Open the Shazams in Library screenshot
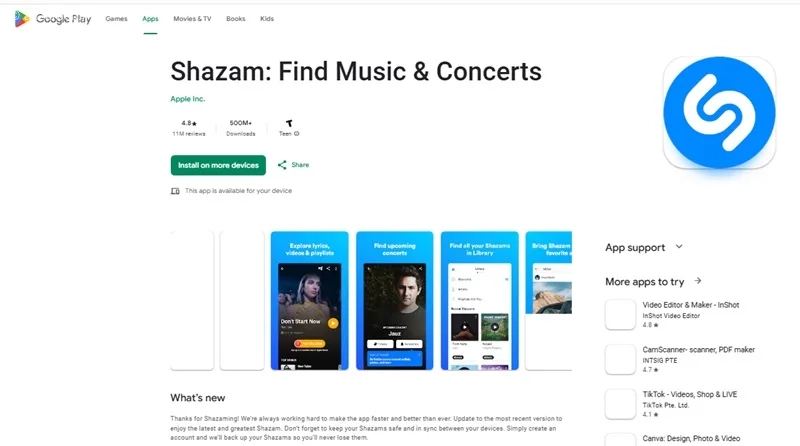This screenshot has height=446, width=800. pos(479,300)
